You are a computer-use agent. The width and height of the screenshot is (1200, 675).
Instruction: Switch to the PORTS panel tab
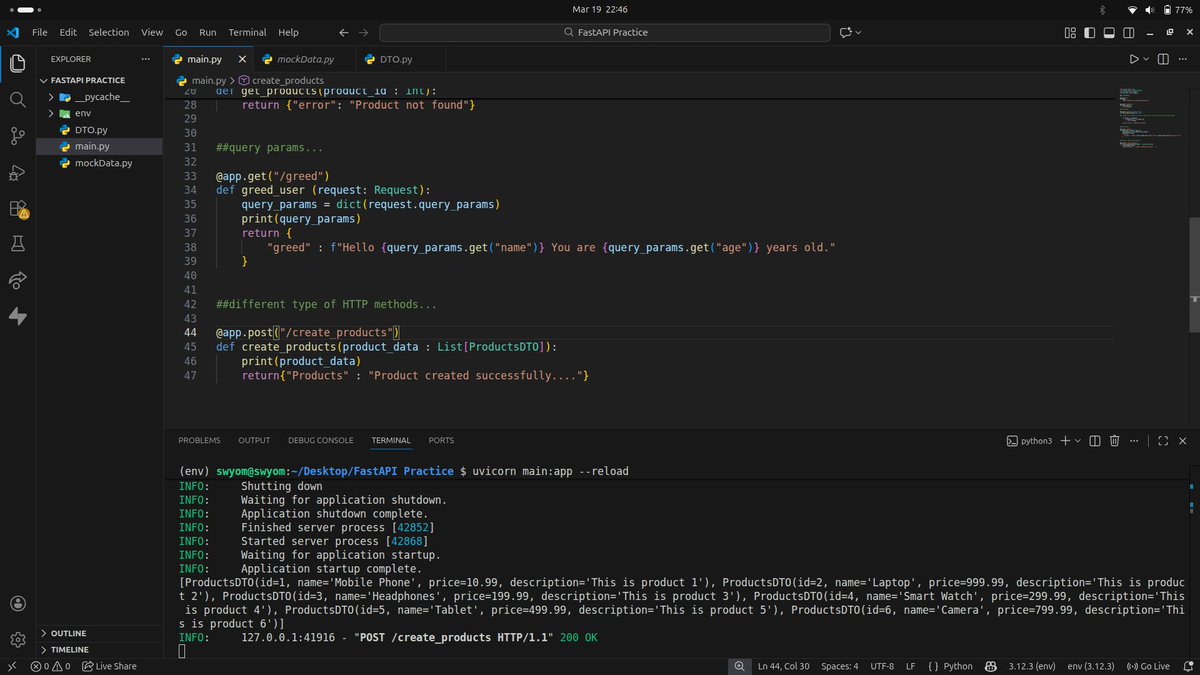coord(441,440)
